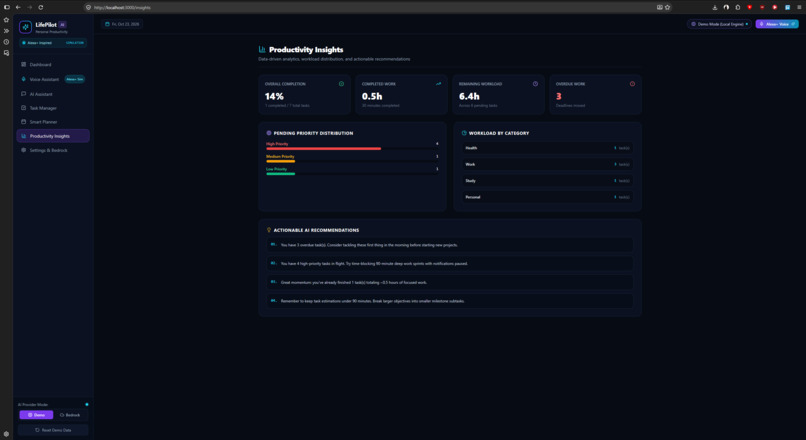Image resolution: width=806 pixels, height=440 pixels.
Task: Click the 0.5h completed work value
Action: tap(372, 96)
